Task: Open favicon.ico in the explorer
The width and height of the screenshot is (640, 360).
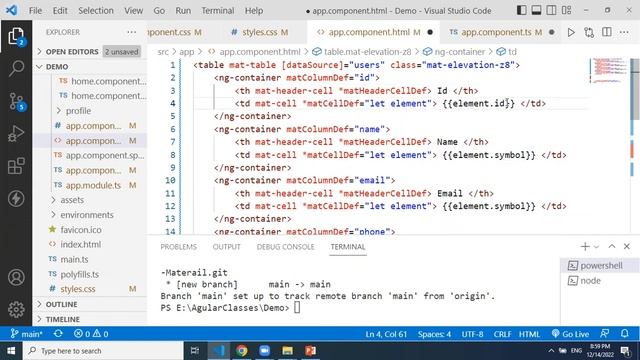Action: pyautogui.click(x=81, y=230)
